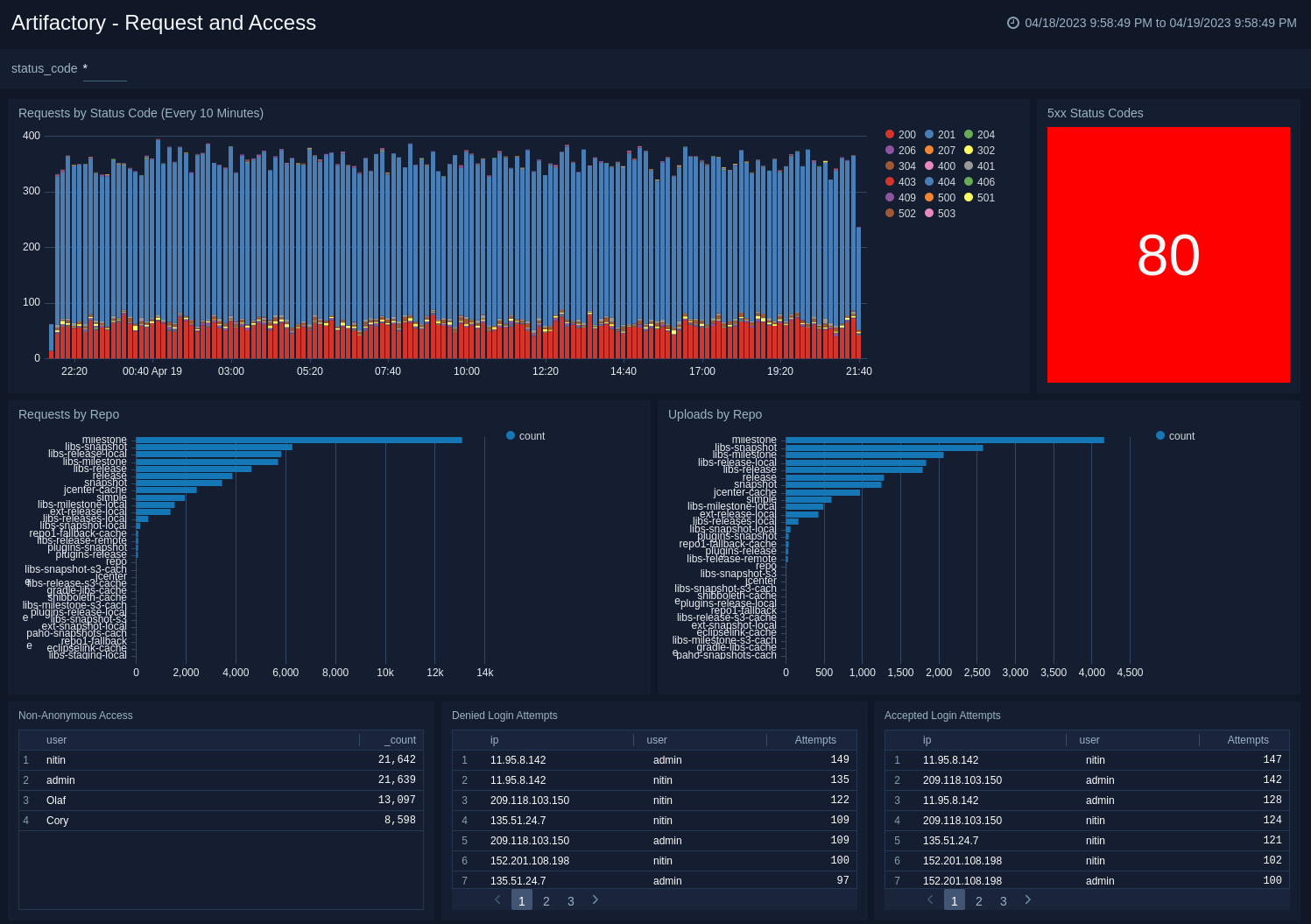The height and width of the screenshot is (924, 1311).
Task: Go to next page in Accepted Login Attempts
Action: coord(1028,900)
